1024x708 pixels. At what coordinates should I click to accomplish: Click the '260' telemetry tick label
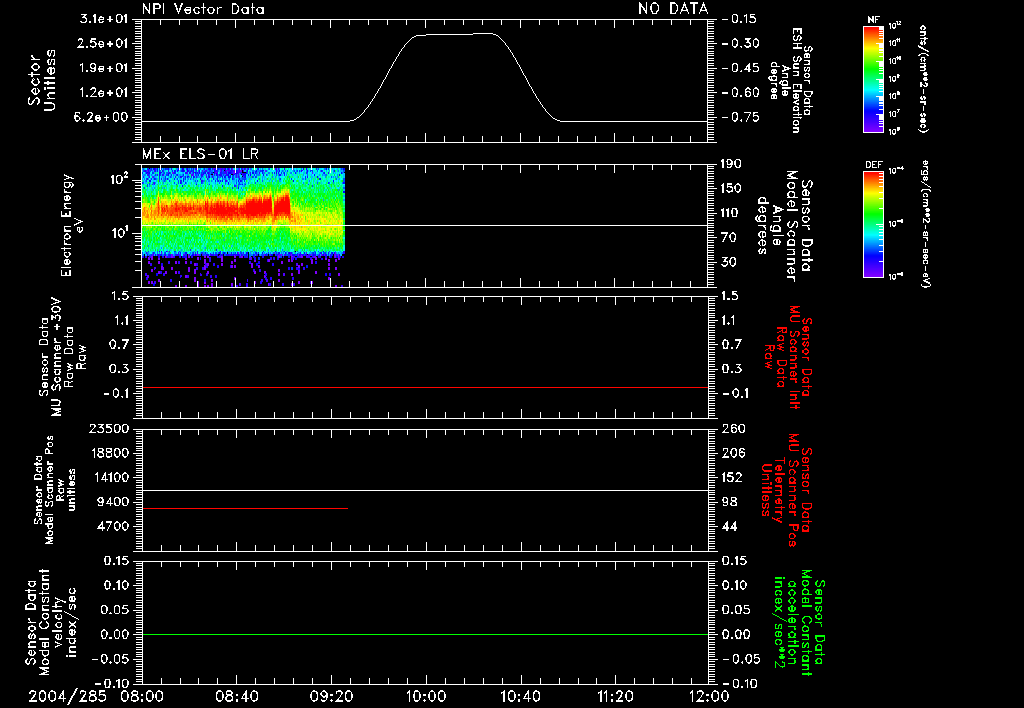click(x=731, y=428)
